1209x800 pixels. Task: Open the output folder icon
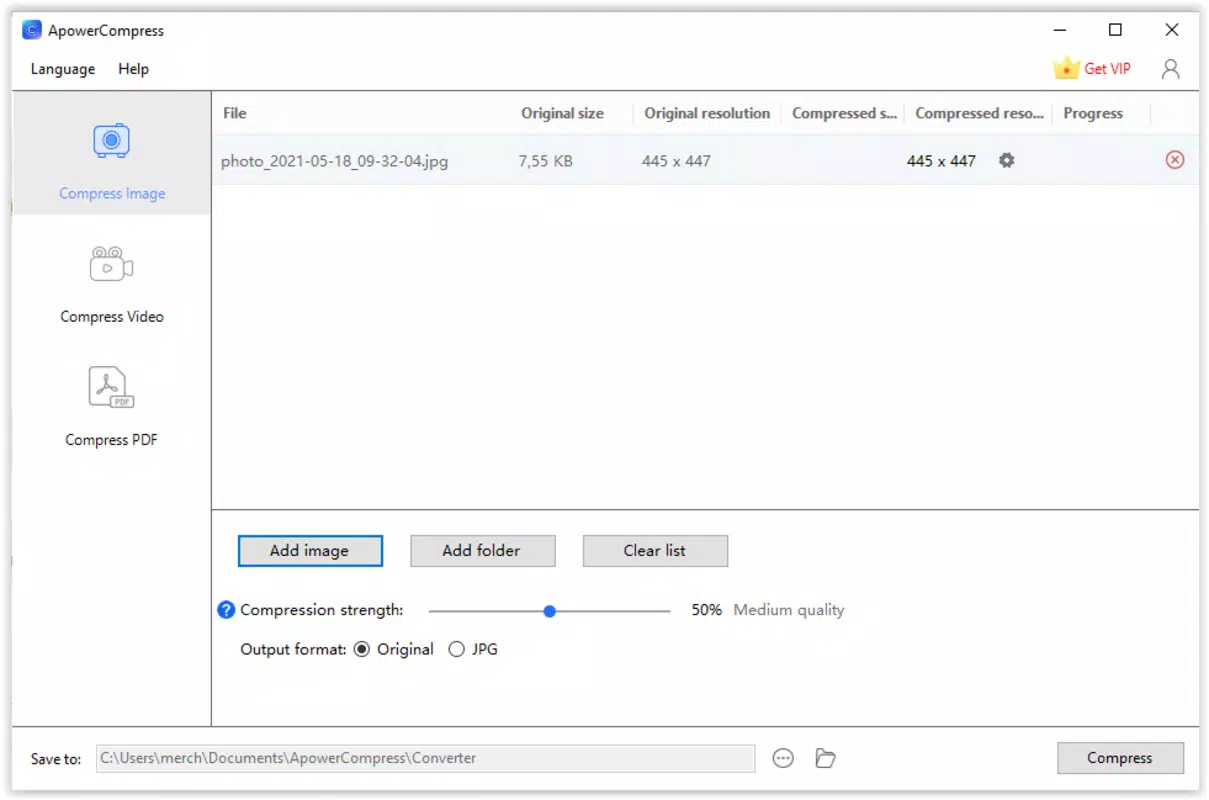pyautogui.click(x=825, y=758)
